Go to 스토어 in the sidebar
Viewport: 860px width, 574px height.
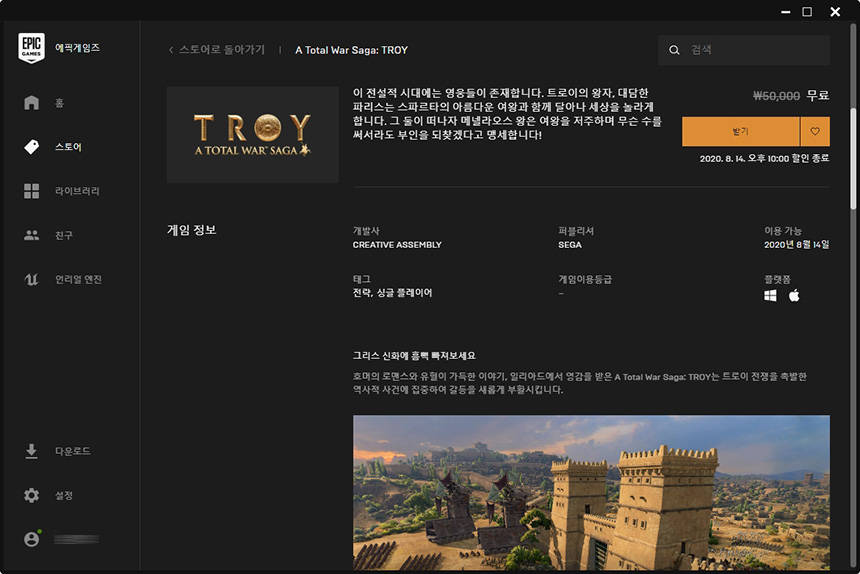tap(68, 147)
